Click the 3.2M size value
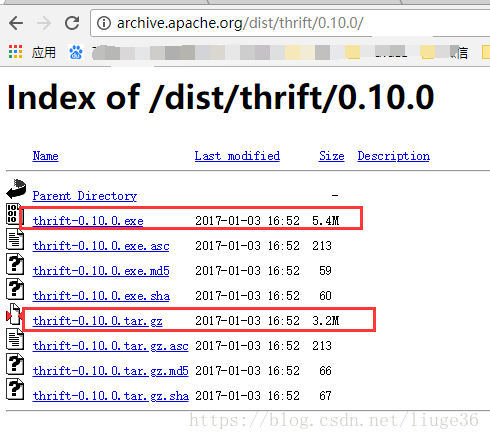 [x=326, y=321]
